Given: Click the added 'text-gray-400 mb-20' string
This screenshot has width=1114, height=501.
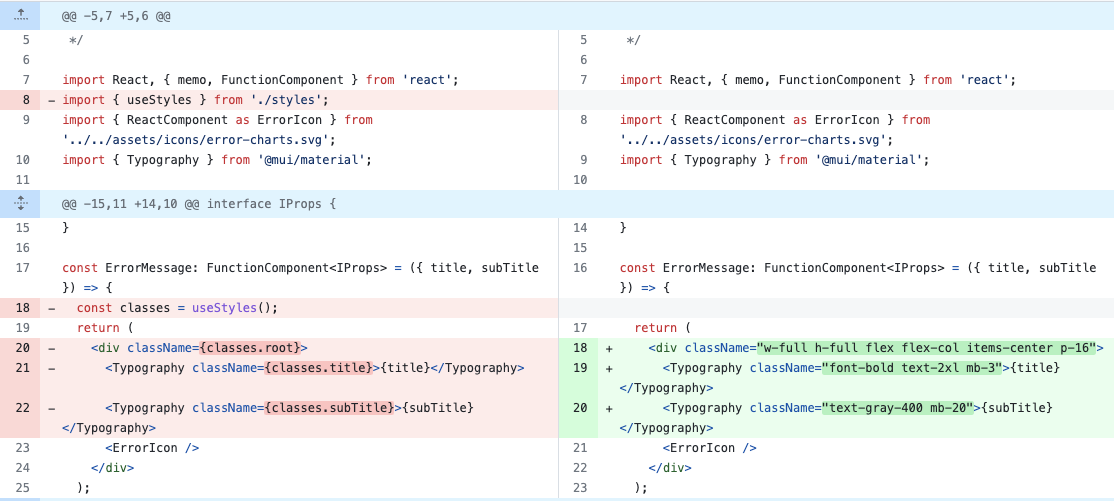Looking at the screenshot, I should point(897,408).
